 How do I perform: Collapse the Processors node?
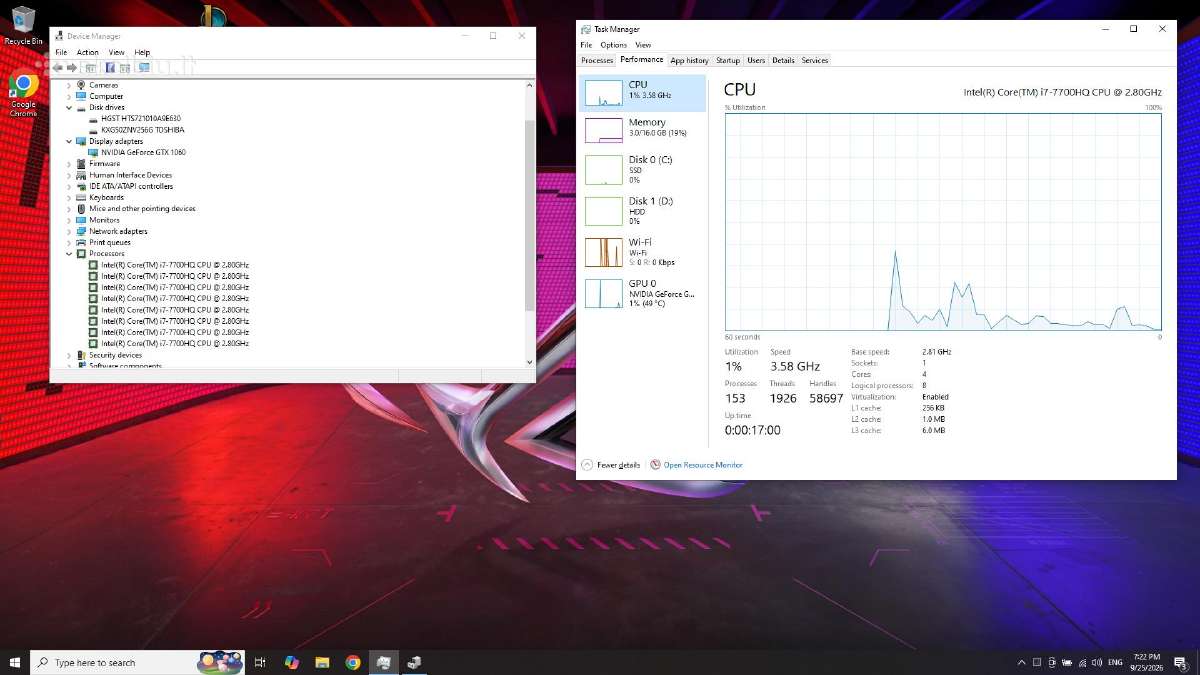(x=69, y=254)
